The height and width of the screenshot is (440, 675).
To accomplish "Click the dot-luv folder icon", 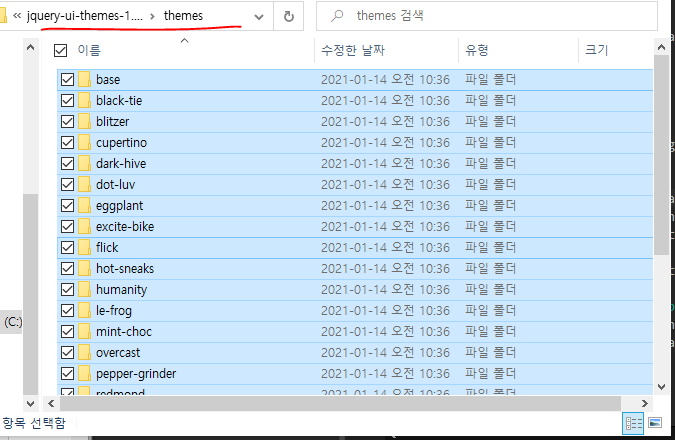I will (x=84, y=185).
